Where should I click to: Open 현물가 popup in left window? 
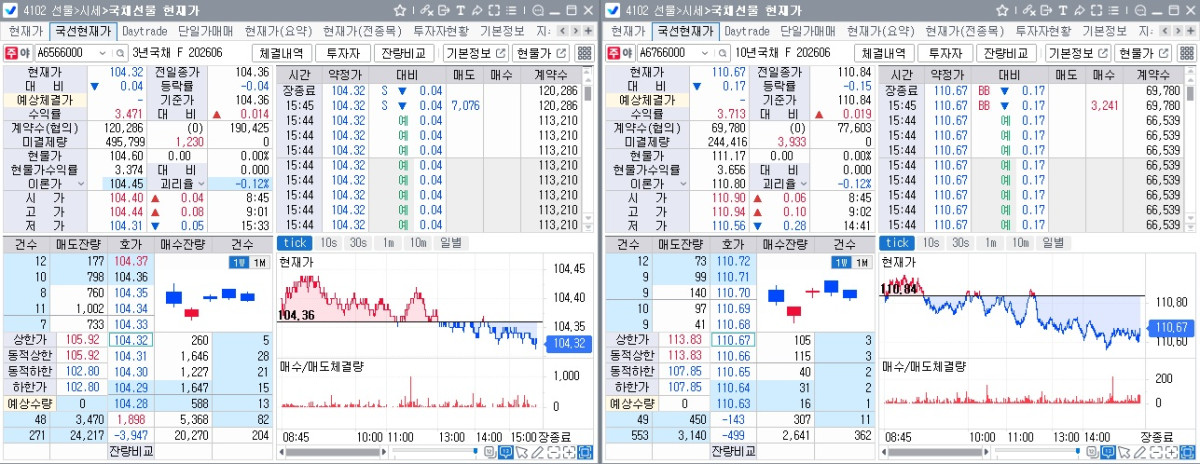[x=542, y=53]
